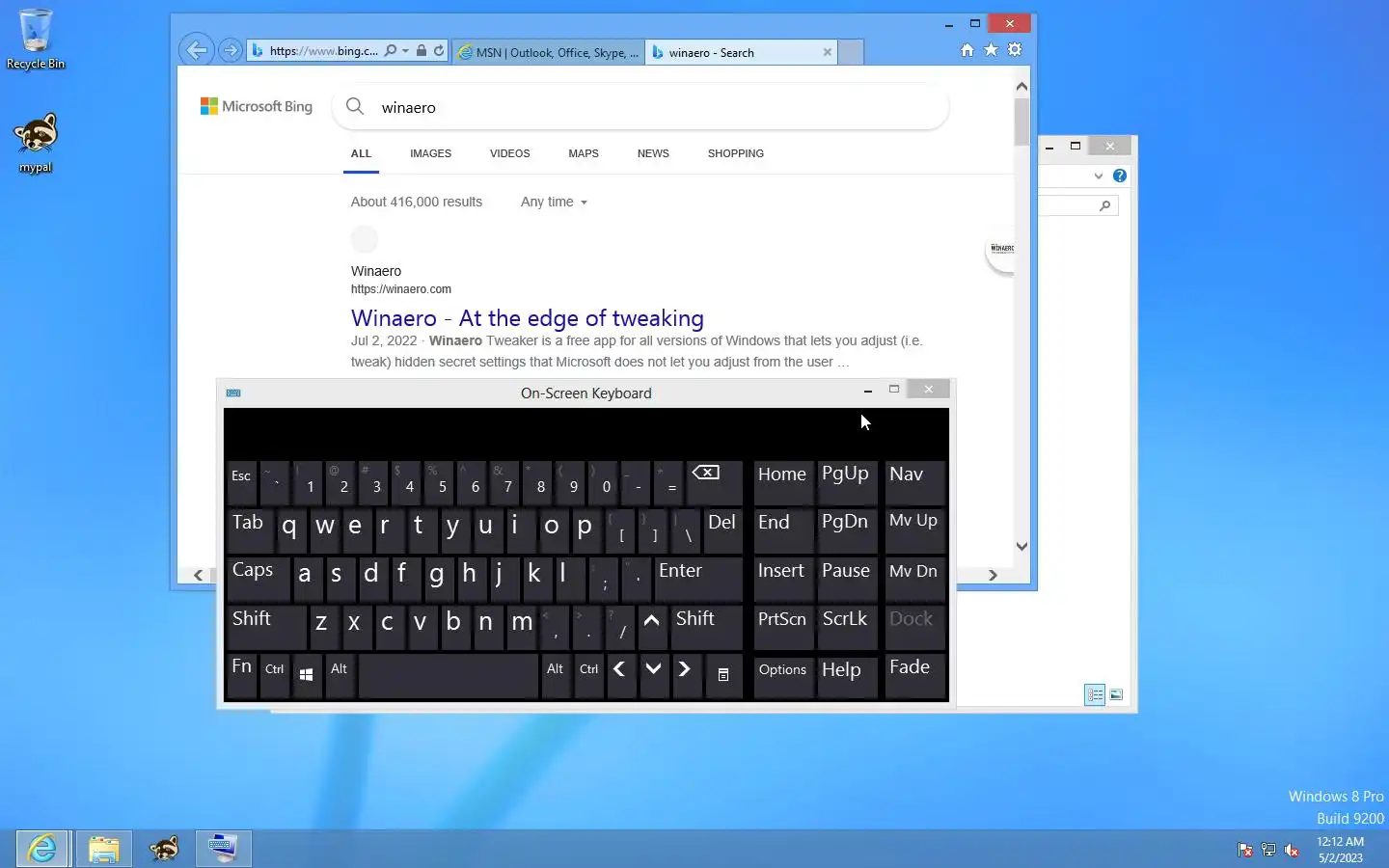Viewport: 1389px width, 868px height.
Task: Switch to the IMAGES tab
Action: click(430, 153)
